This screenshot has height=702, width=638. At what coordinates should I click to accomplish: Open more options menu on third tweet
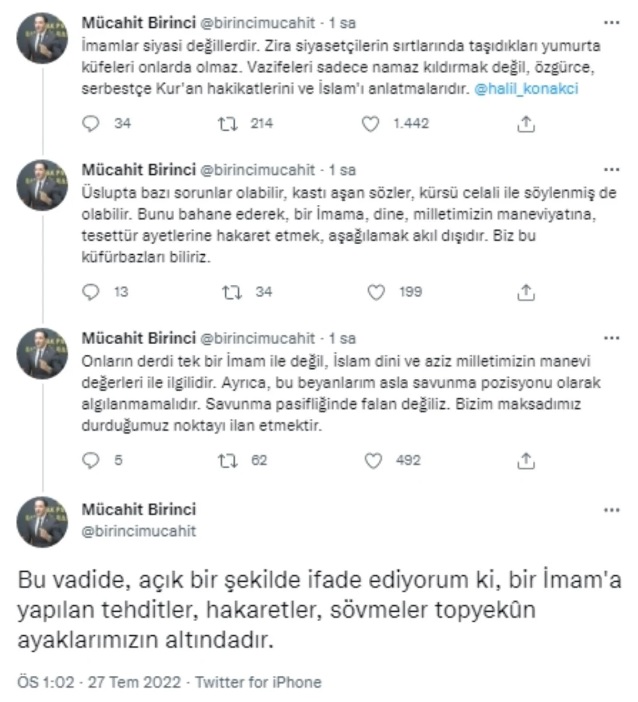[x=612, y=337]
